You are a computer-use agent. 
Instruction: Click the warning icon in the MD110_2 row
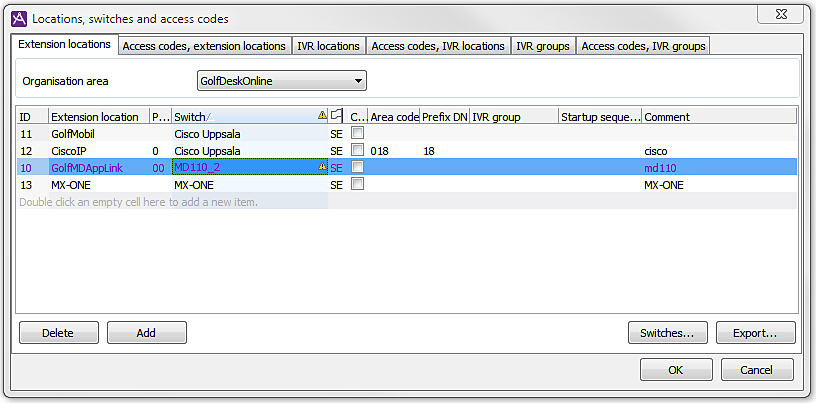[x=321, y=168]
